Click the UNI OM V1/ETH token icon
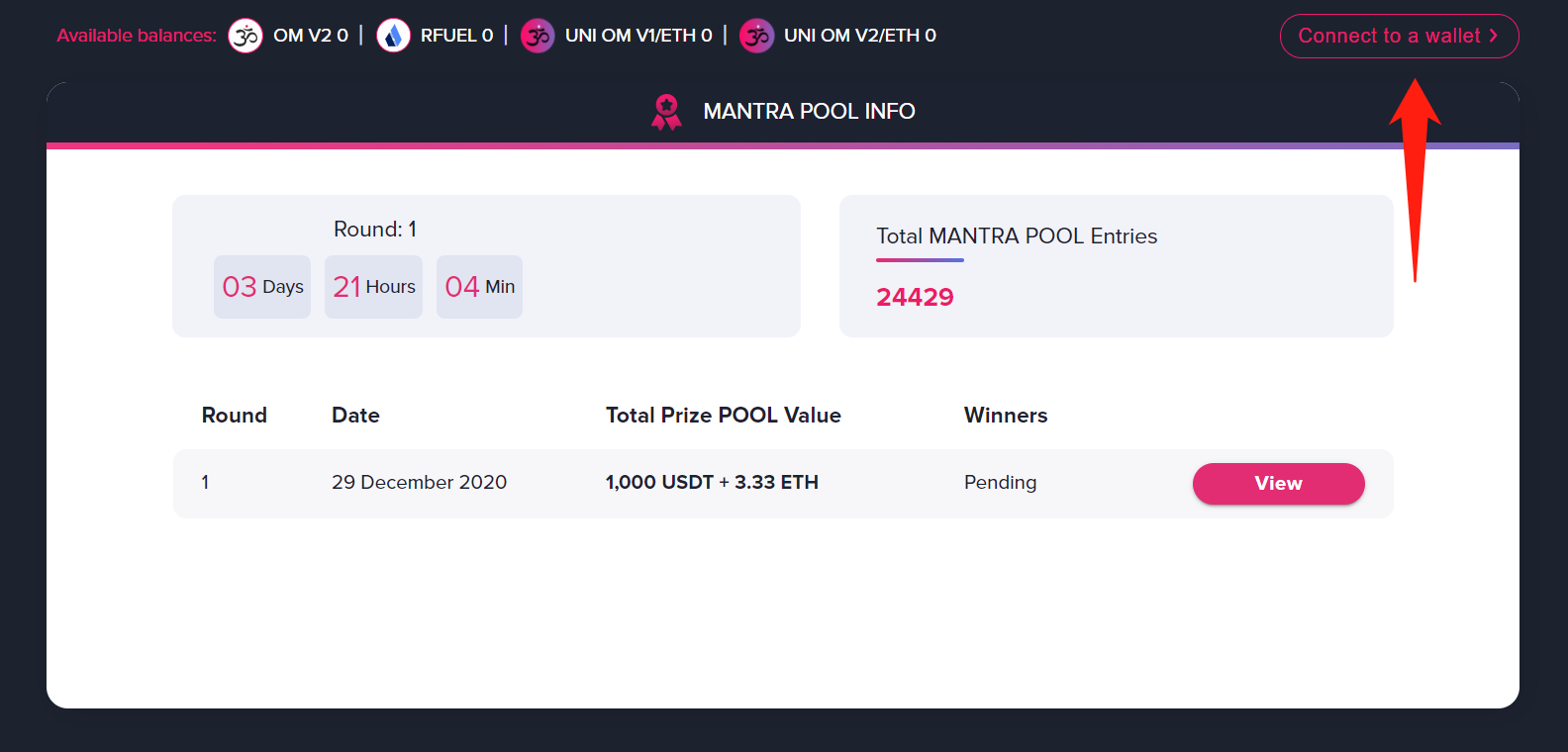Viewport: 1568px width, 752px height. [x=538, y=36]
